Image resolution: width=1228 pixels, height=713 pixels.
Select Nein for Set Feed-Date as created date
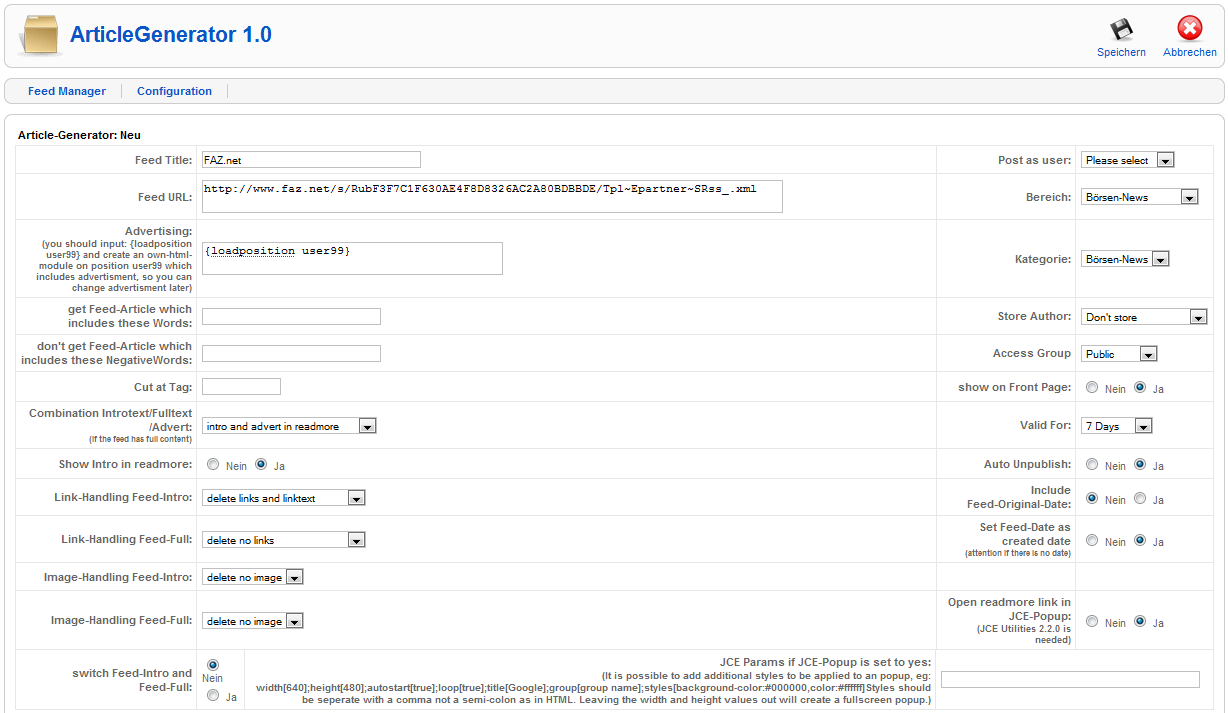tap(1092, 540)
